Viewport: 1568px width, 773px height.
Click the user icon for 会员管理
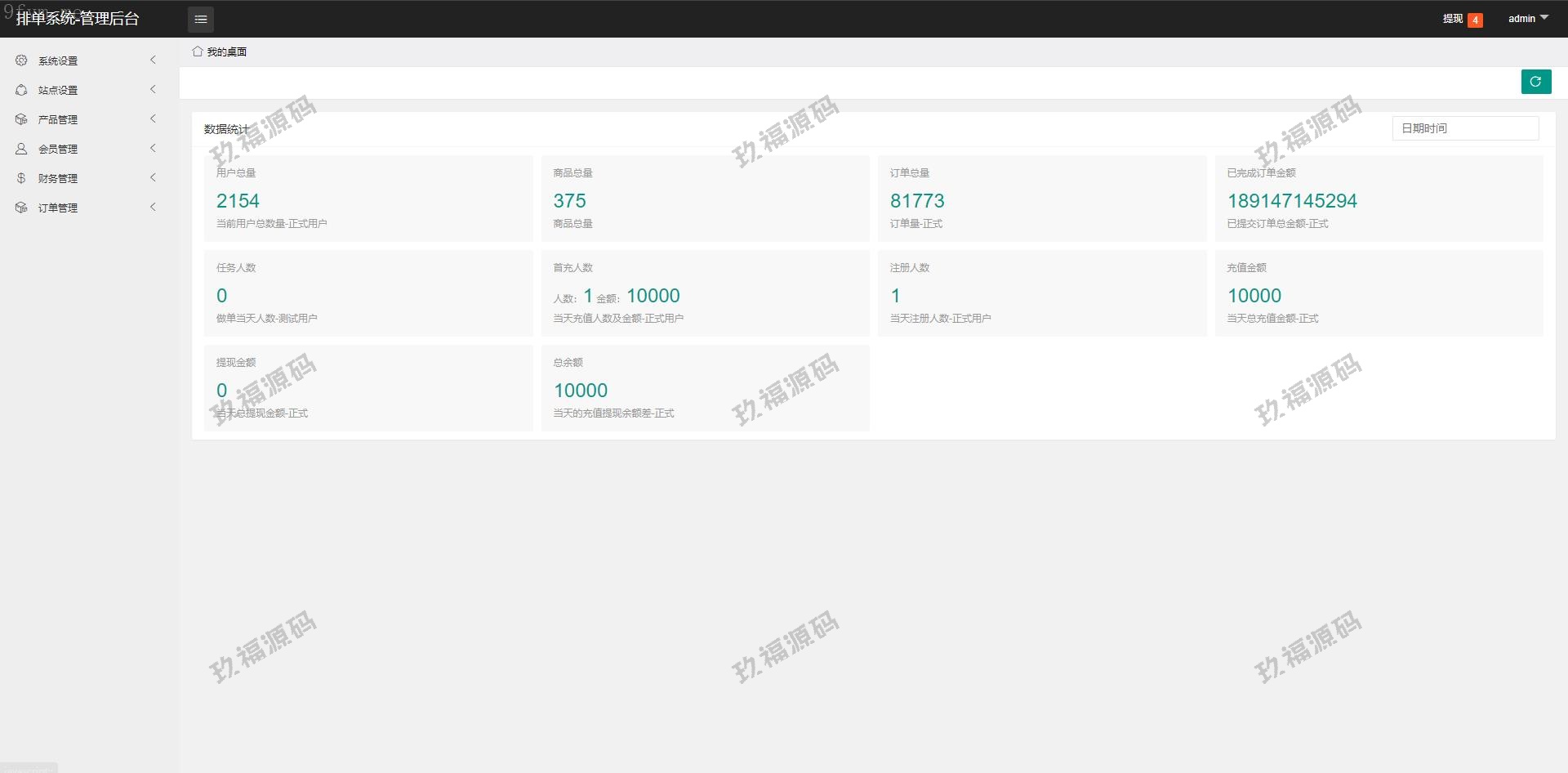(x=21, y=149)
